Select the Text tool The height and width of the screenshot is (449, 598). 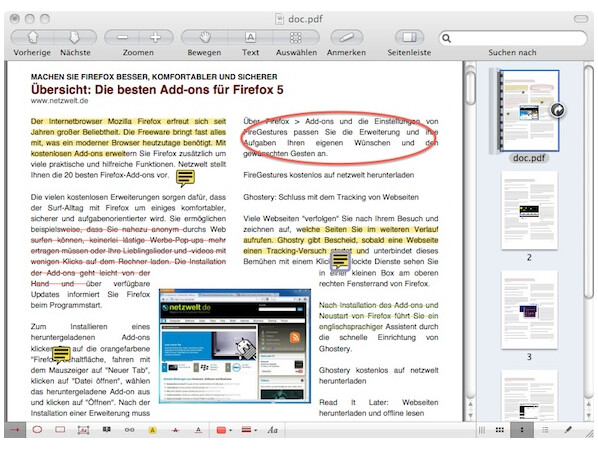[x=250, y=37]
